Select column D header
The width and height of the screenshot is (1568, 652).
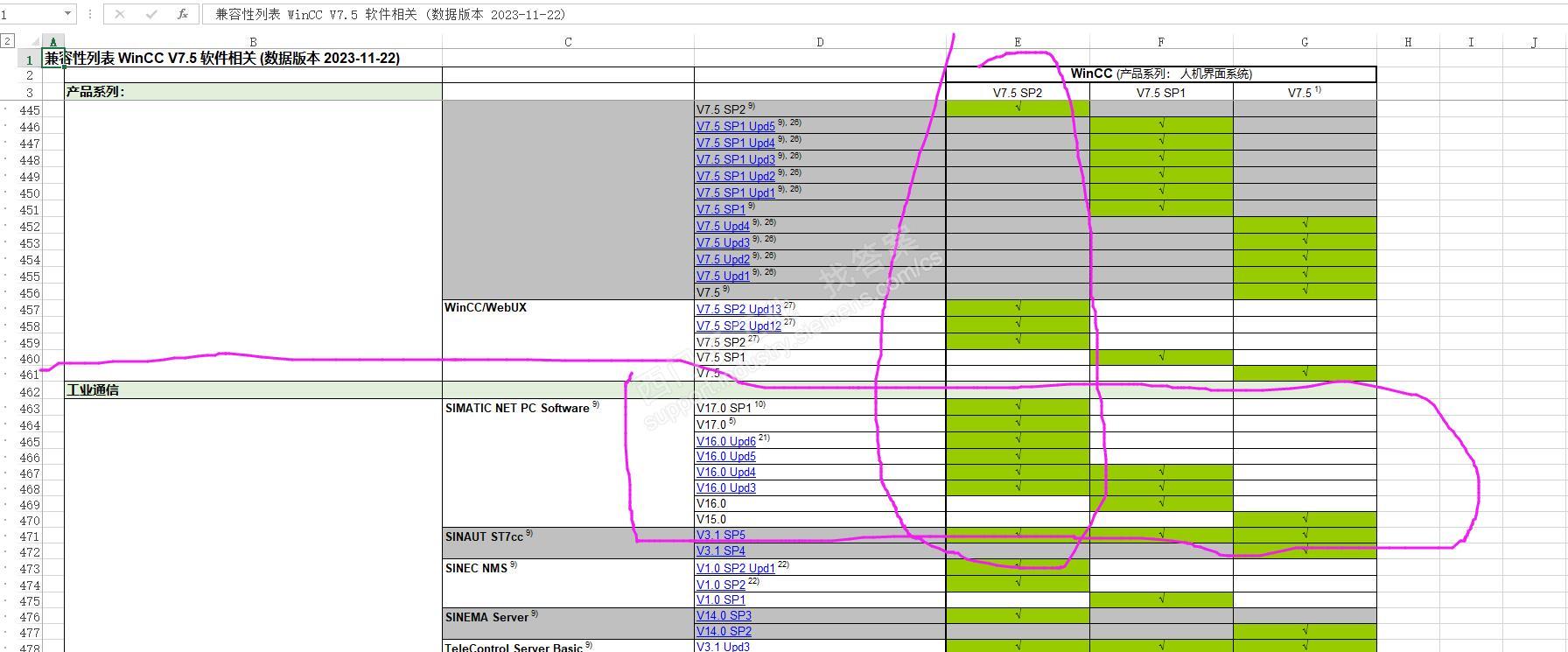click(820, 41)
